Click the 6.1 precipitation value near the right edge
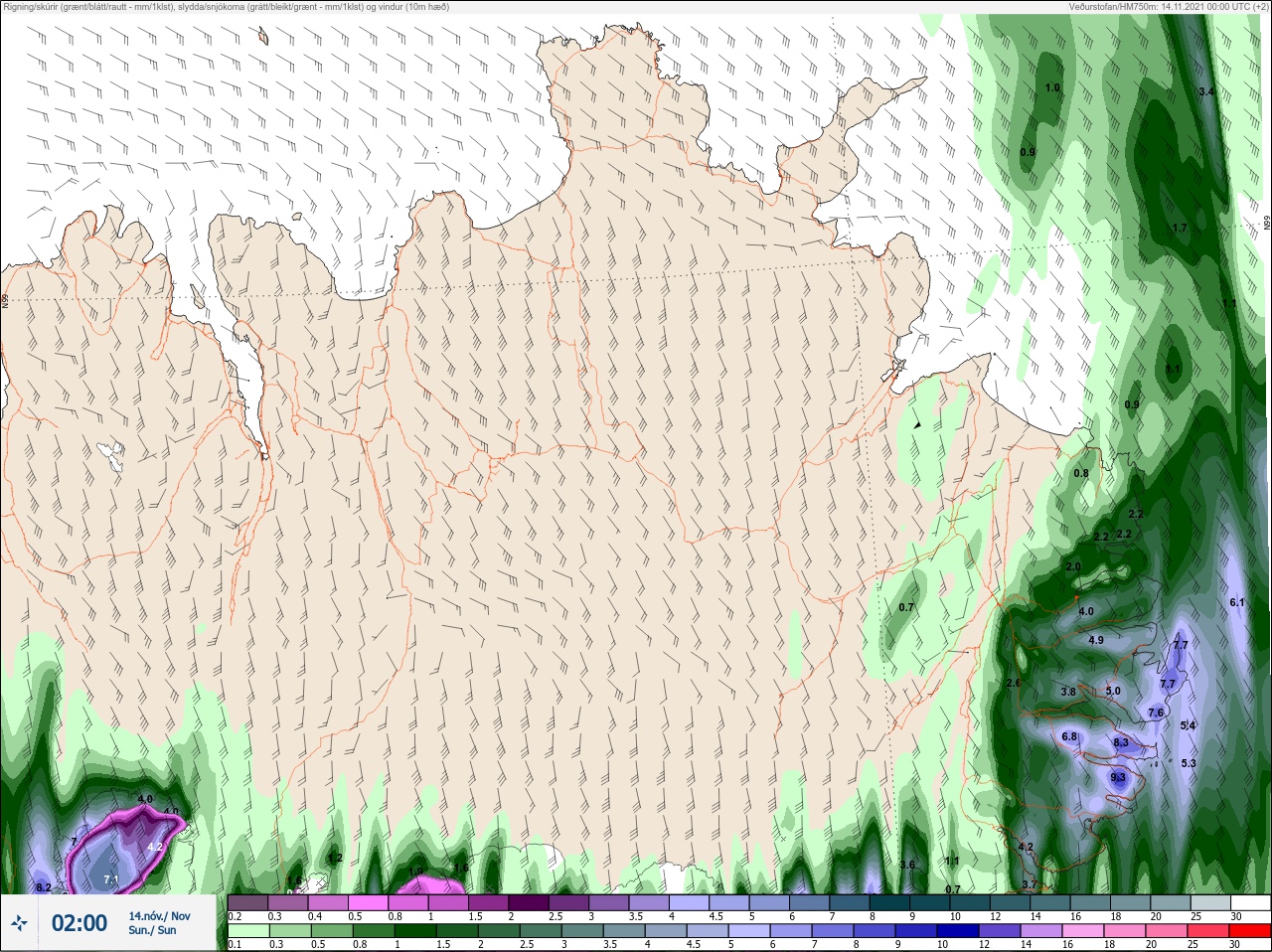 (1237, 602)
